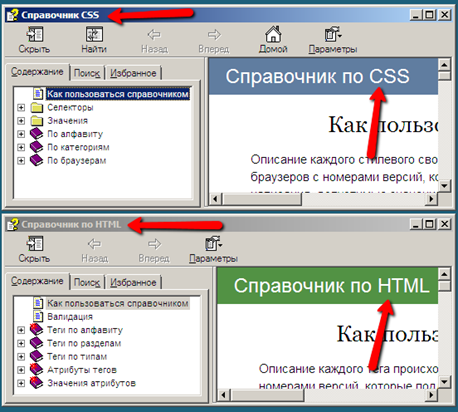458x412 pixels.
Task: Click page icon next to Валидация
Action: click(x=38, y=316)
